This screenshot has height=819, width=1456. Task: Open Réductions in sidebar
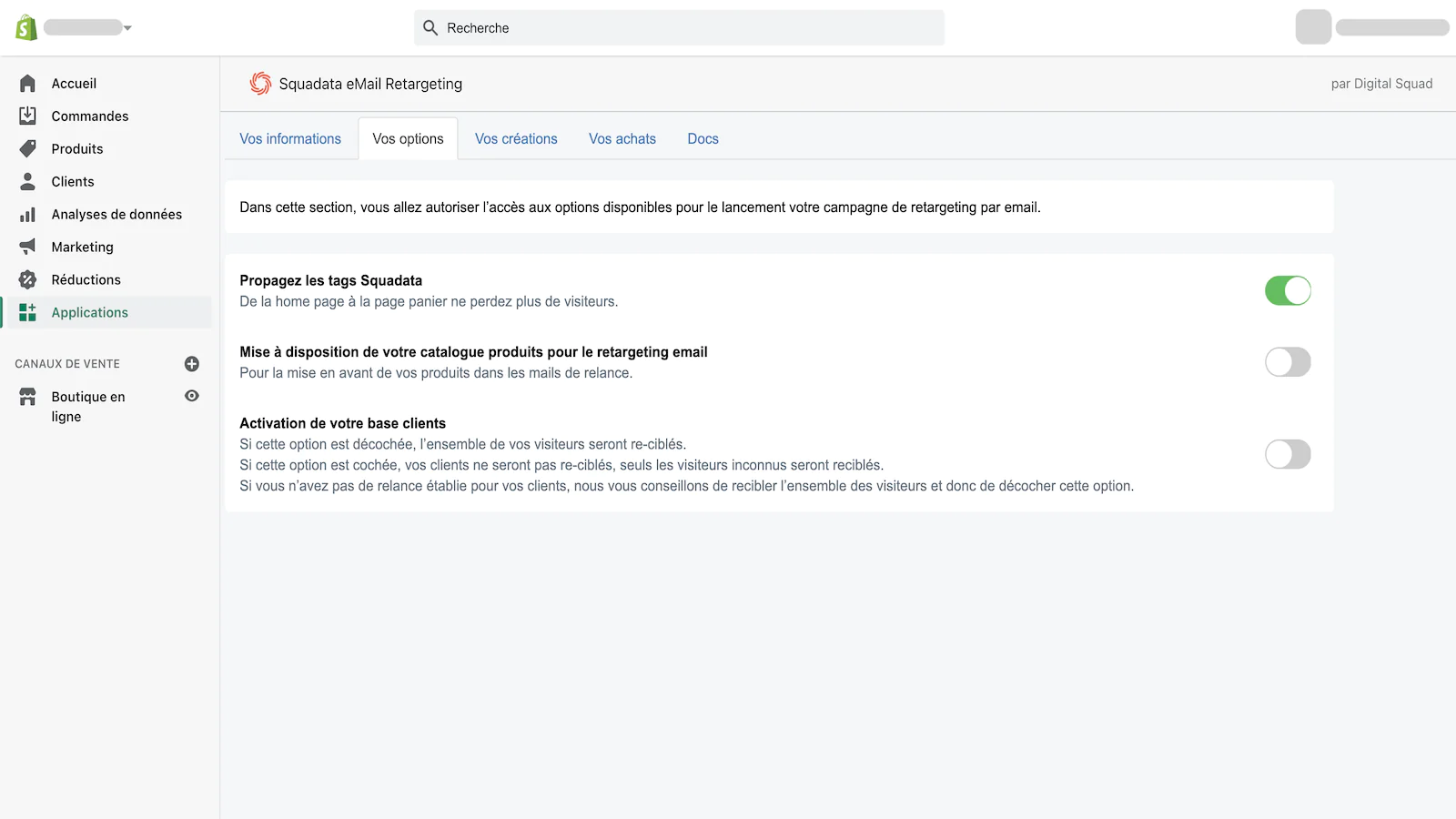coord(86,280)
